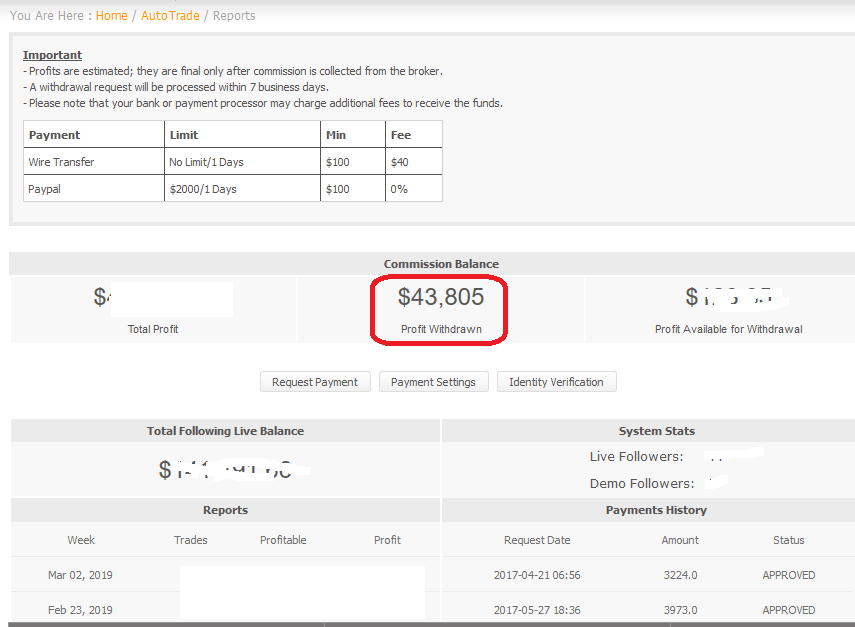855x627 pixels.
Task: Click the 2017-04-21 06:56 payment entry
Action: (537, 575)
